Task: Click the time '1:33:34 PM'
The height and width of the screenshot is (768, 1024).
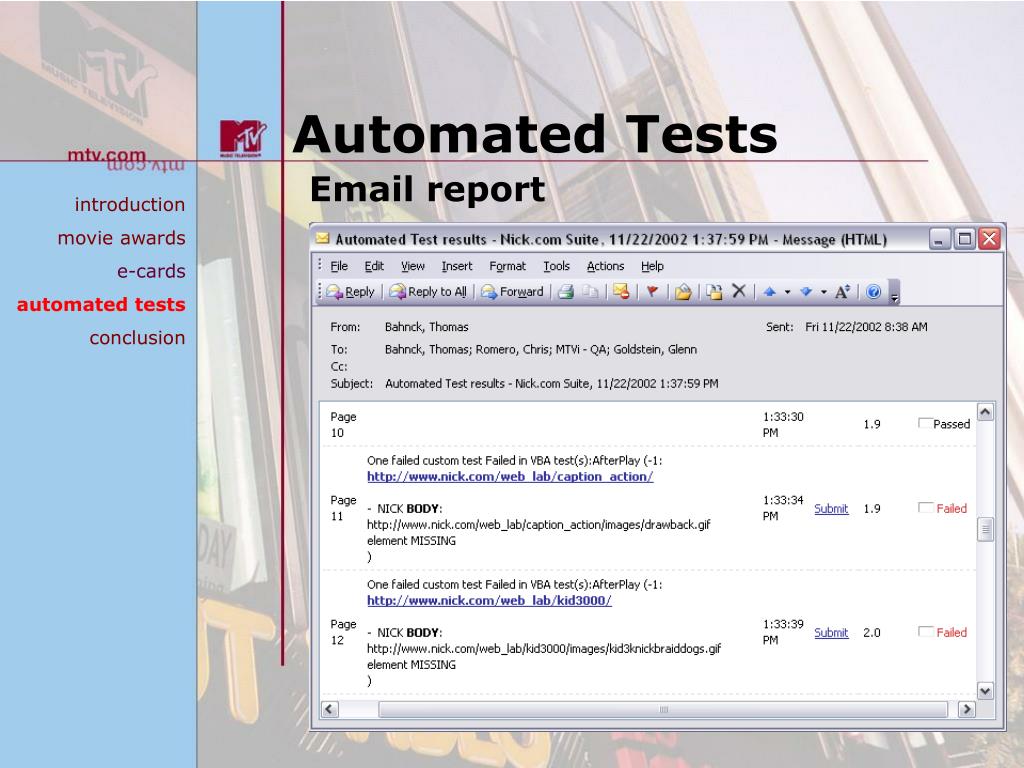Action: pos(783,508)
